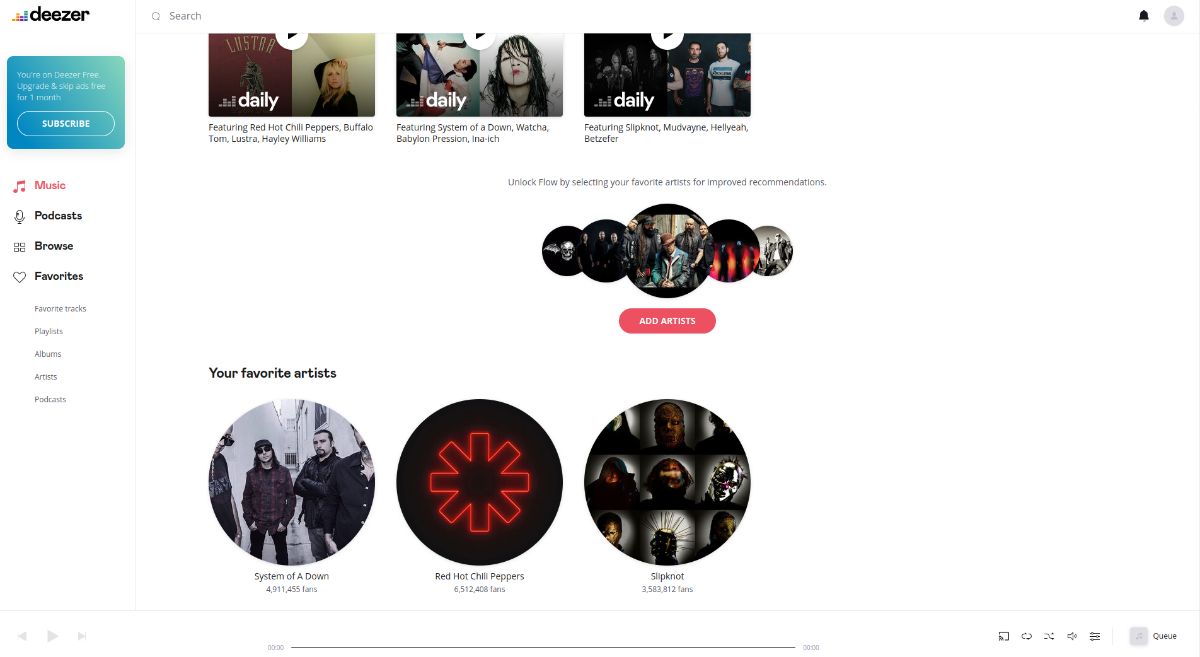The width and height of the screenshot is (1200, 657).
Task: Open the Queue panel
Action: coord(1153,636)
